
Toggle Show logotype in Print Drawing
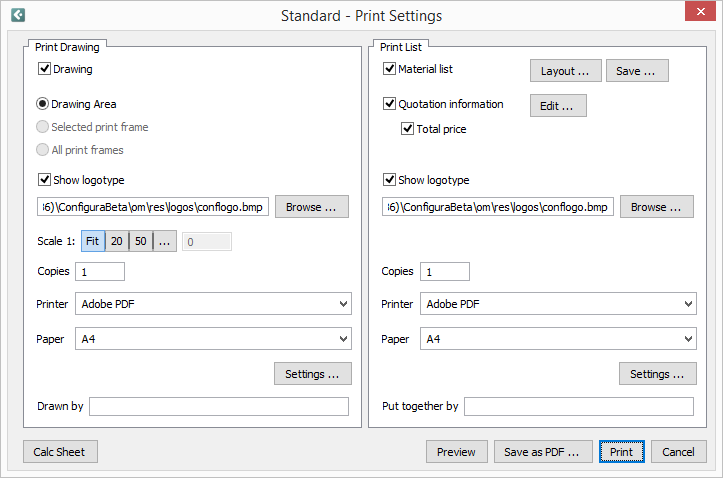(44, 180)
